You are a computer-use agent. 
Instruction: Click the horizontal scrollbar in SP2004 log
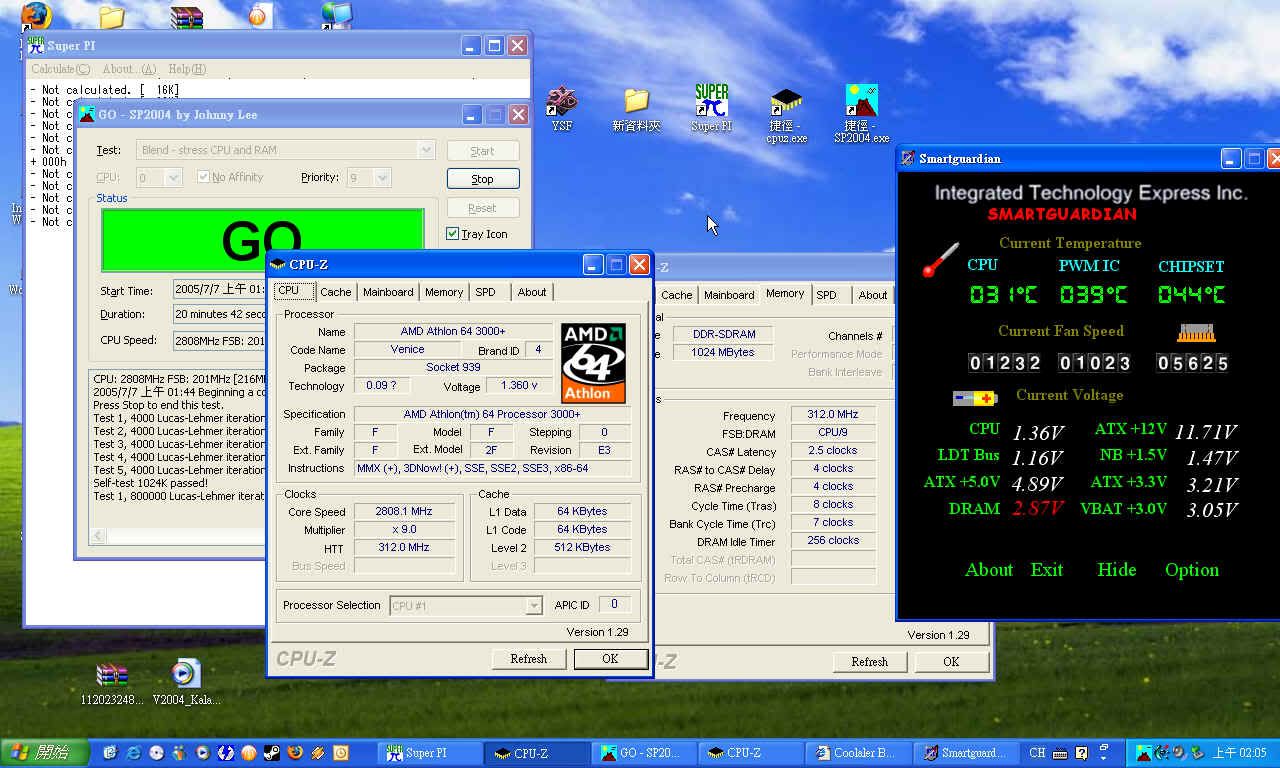(x=178, y=537)
